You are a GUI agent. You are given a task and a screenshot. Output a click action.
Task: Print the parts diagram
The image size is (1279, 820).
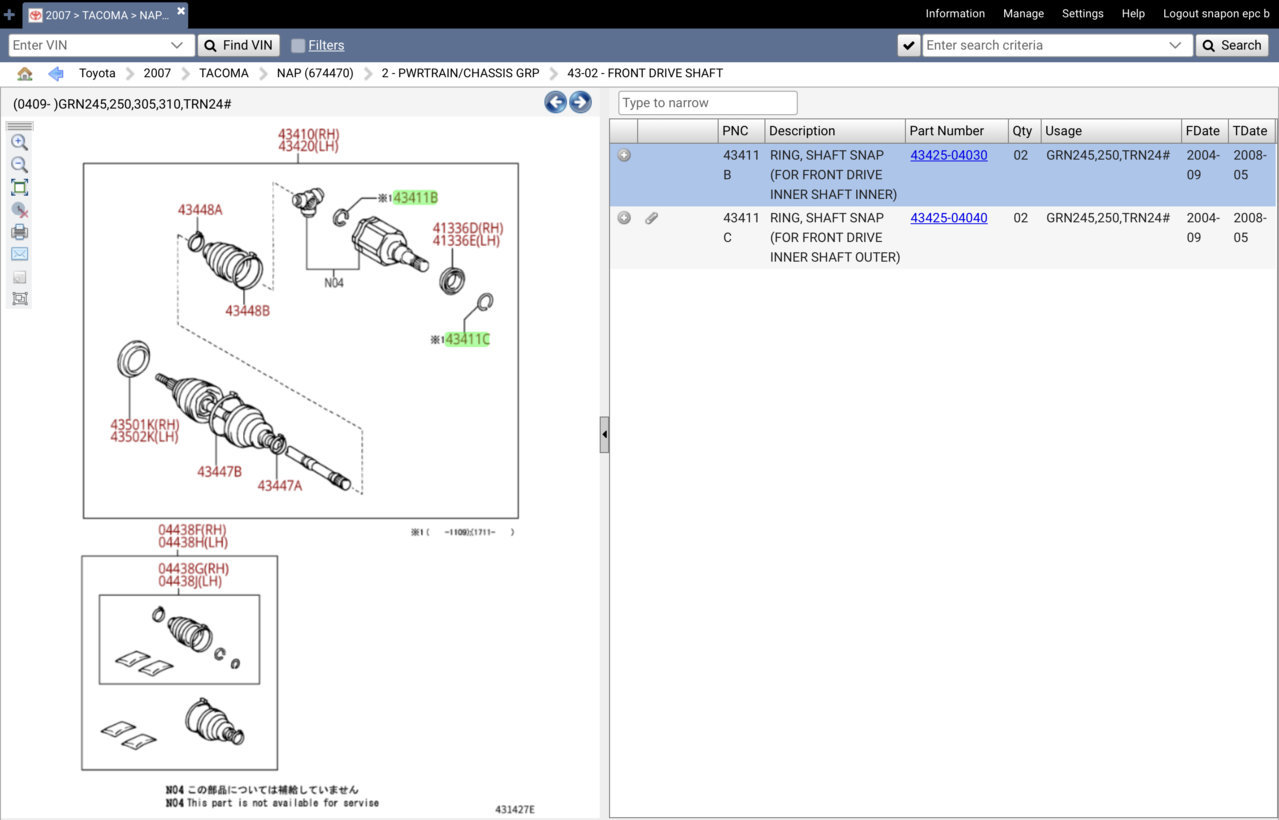[19, 232]
